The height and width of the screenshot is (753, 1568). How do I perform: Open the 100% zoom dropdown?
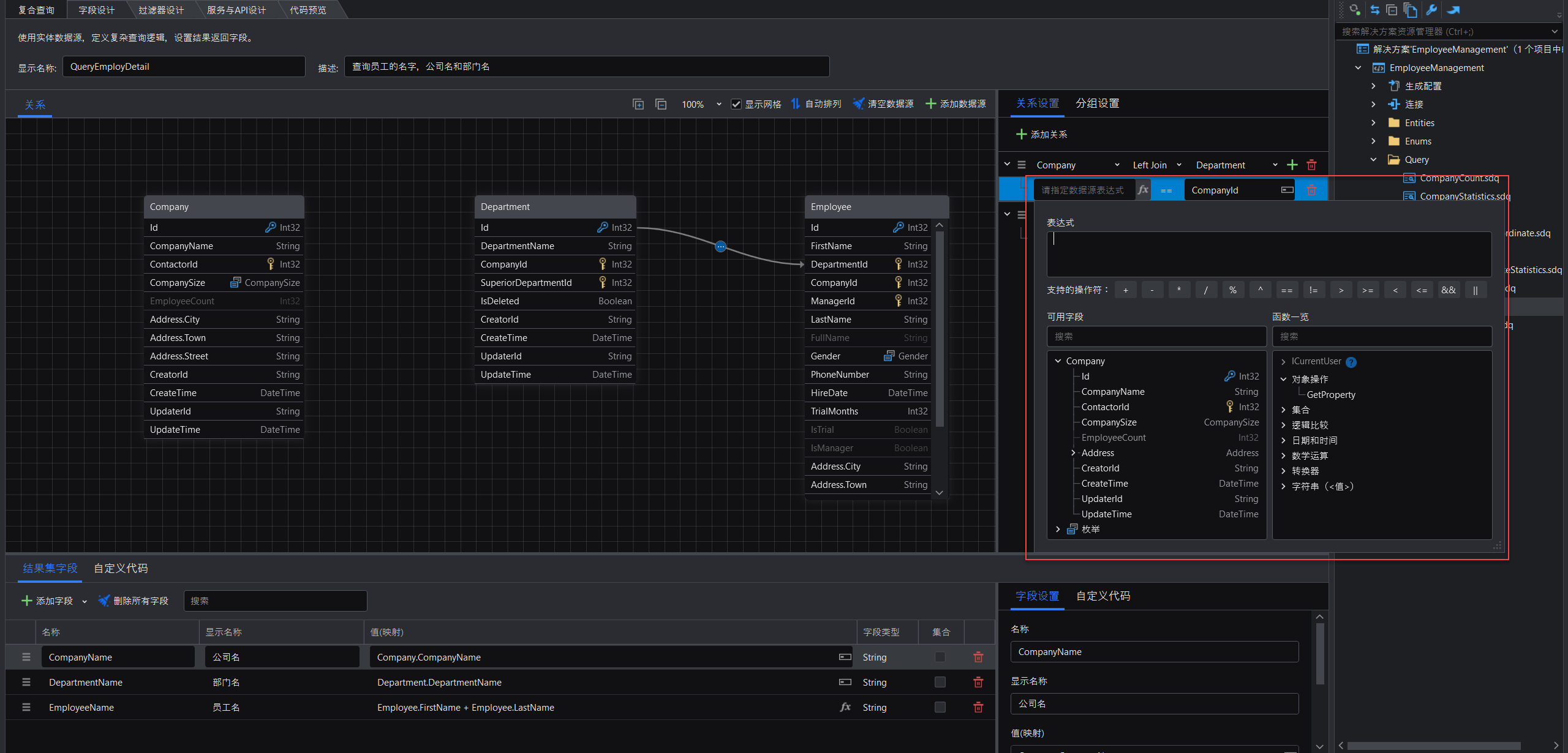tap(719, 104)
